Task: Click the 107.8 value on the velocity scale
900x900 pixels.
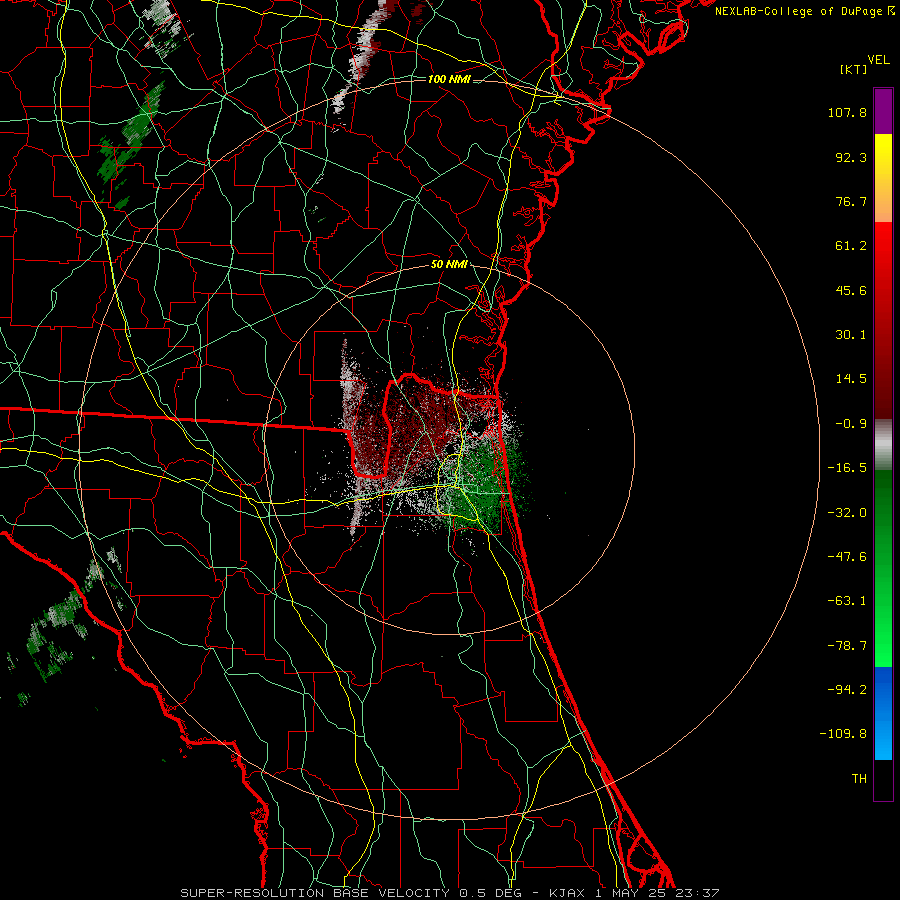Action: pyautogui.click(x=847, y=112)
